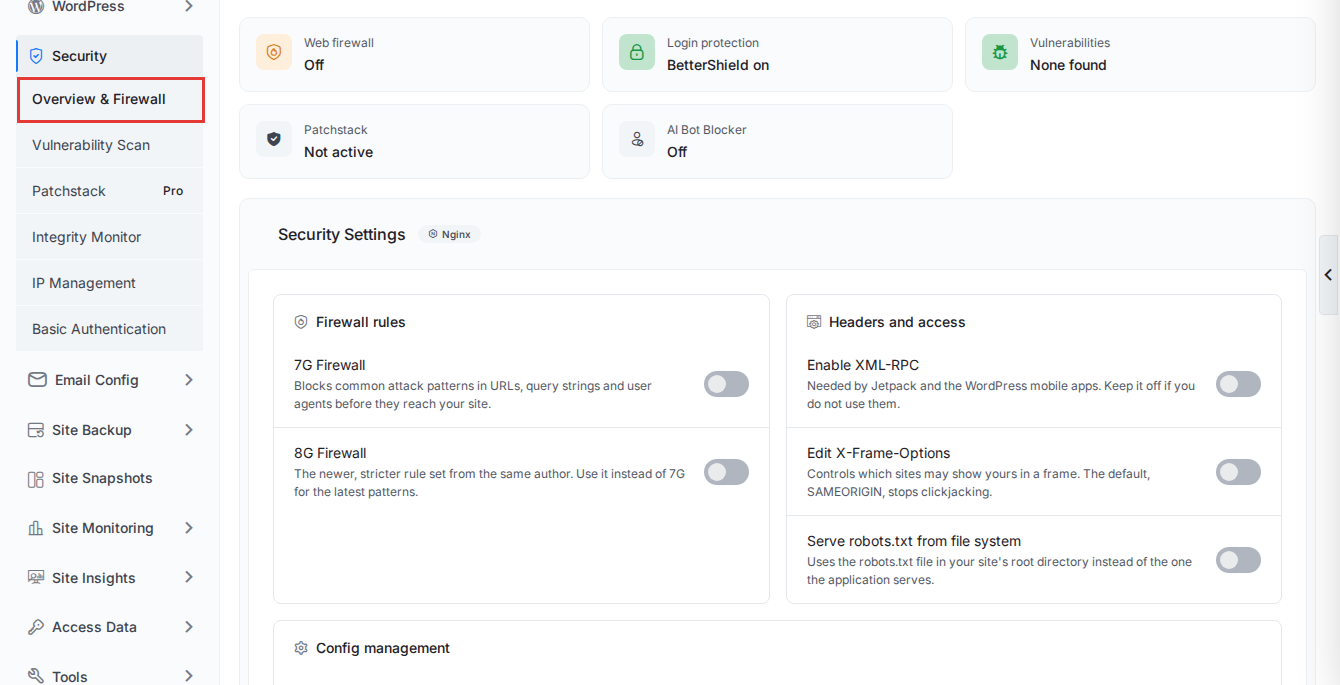Viewport: 1340px width, 685px height.
Task: Click the Vulnerabilities None found card
Action: point(1140,54)
